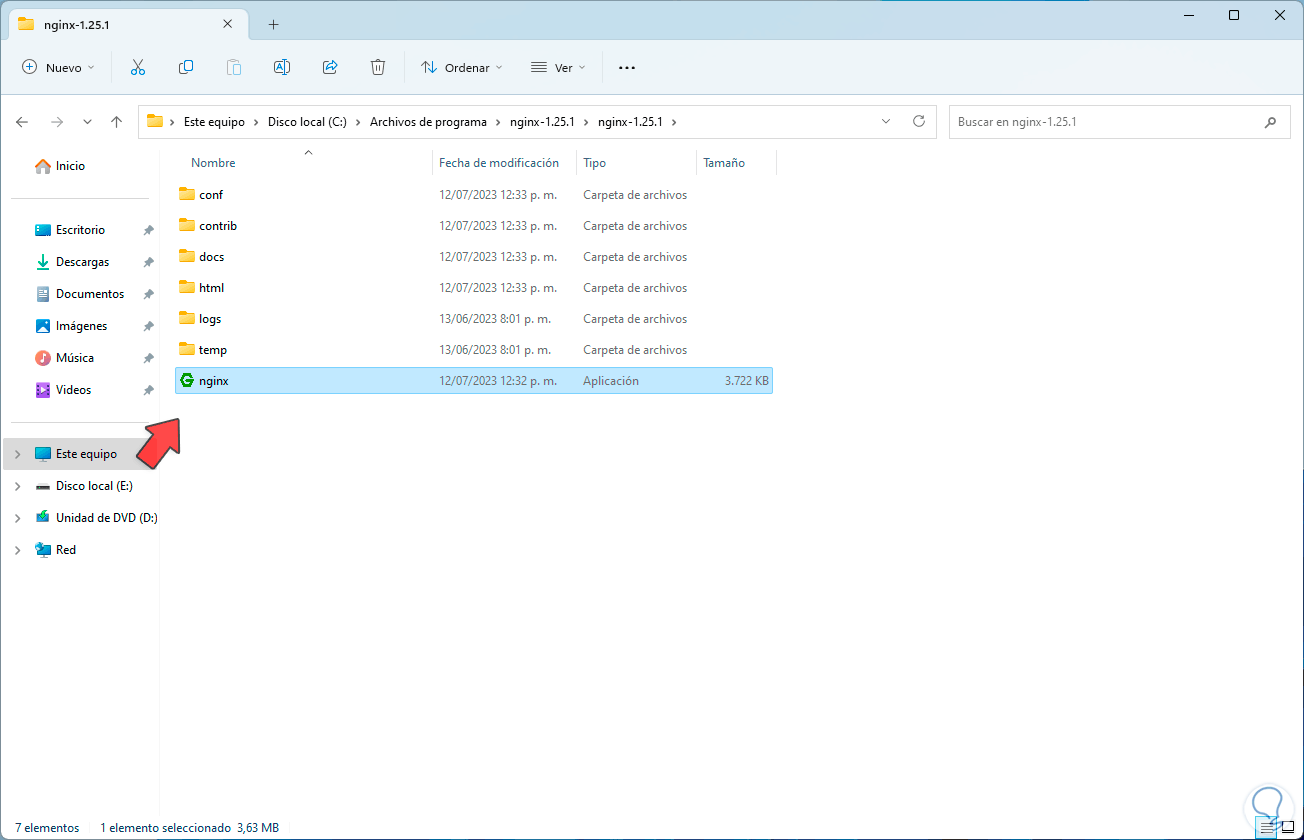Go back with the left arrow
Image resolution: width=1304 pixels, height=840 pixels.
[x=22, y=122]
